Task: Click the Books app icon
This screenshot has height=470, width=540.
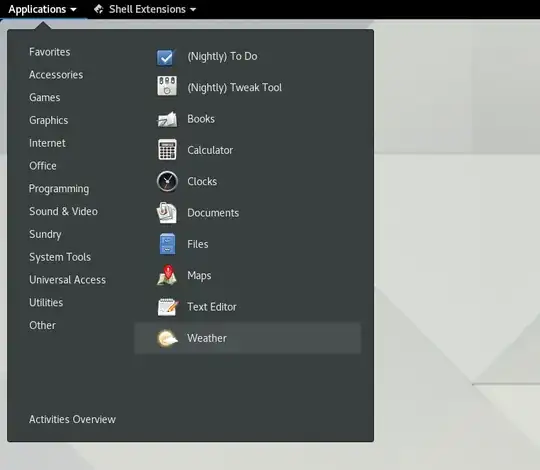Action: (x=167, y=119)
